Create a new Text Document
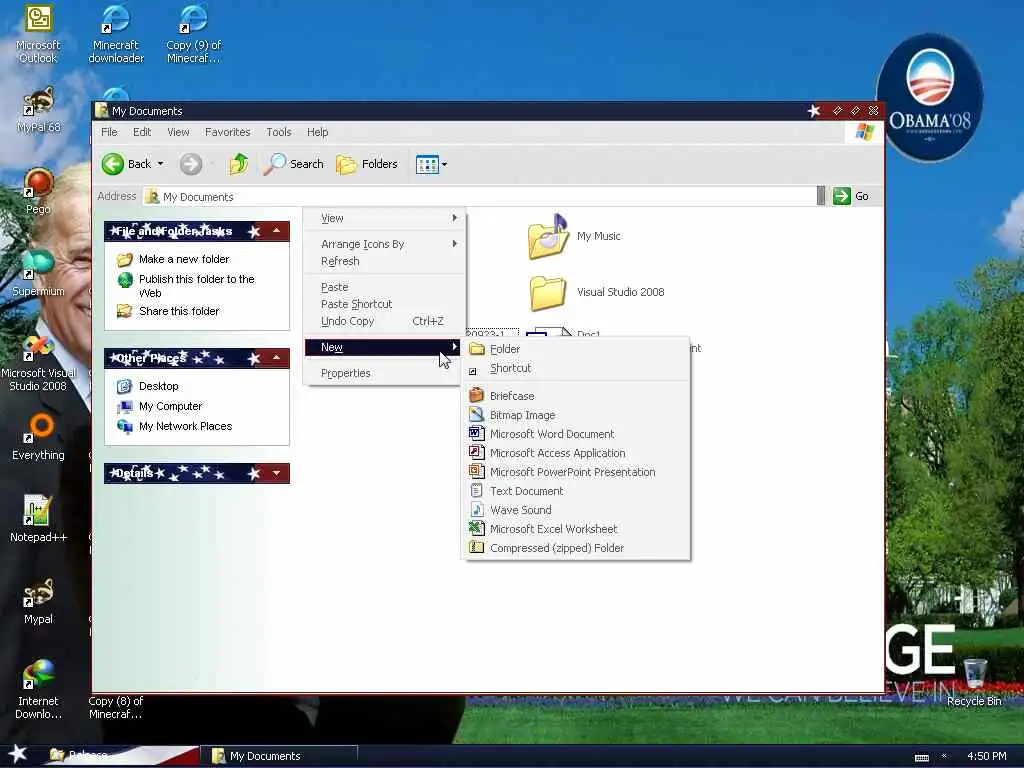1024x768 pixels. click(576, 491)
